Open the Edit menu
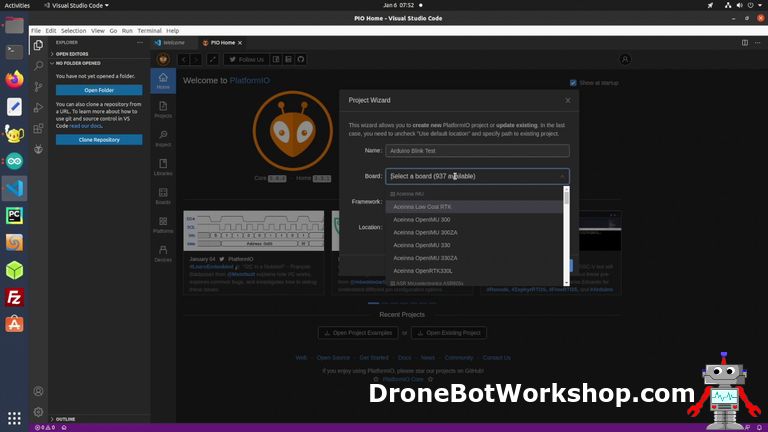The image size is (768, 432). [x=51, y=30]
